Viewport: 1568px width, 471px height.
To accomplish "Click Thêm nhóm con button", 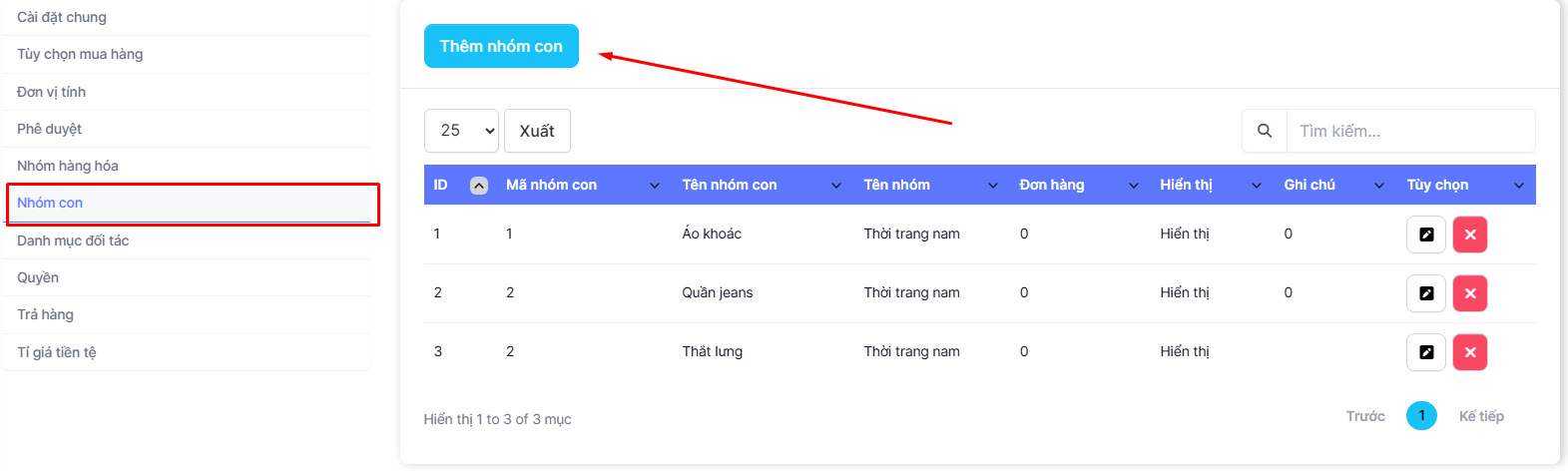I will (x=501, y=46).
